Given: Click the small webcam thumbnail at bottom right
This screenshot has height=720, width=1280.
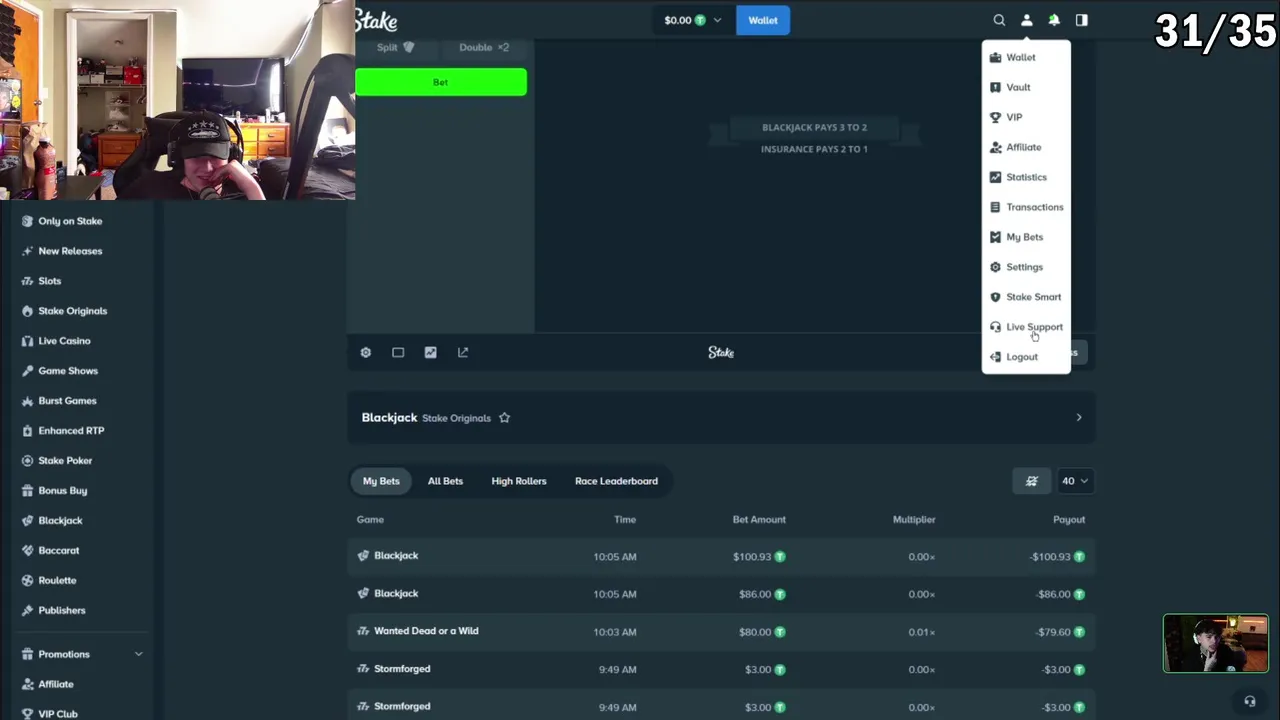Looking at the screenshot, I should 1215,643.
